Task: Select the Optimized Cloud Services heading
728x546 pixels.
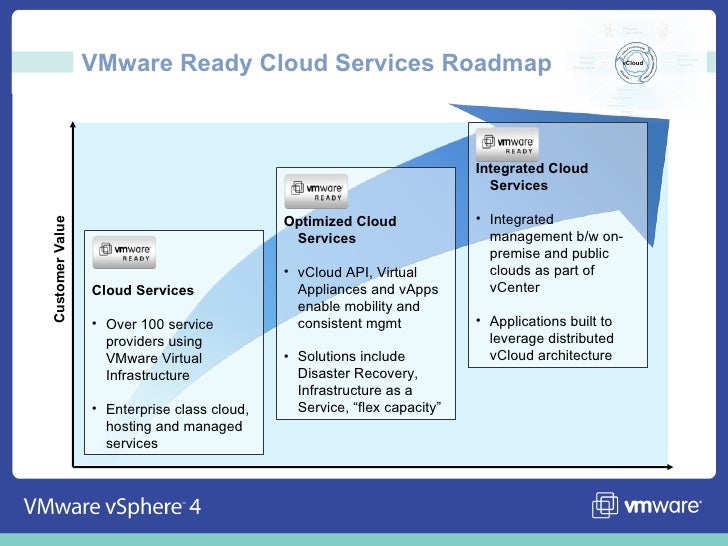Action: click(x=340, y=229)
